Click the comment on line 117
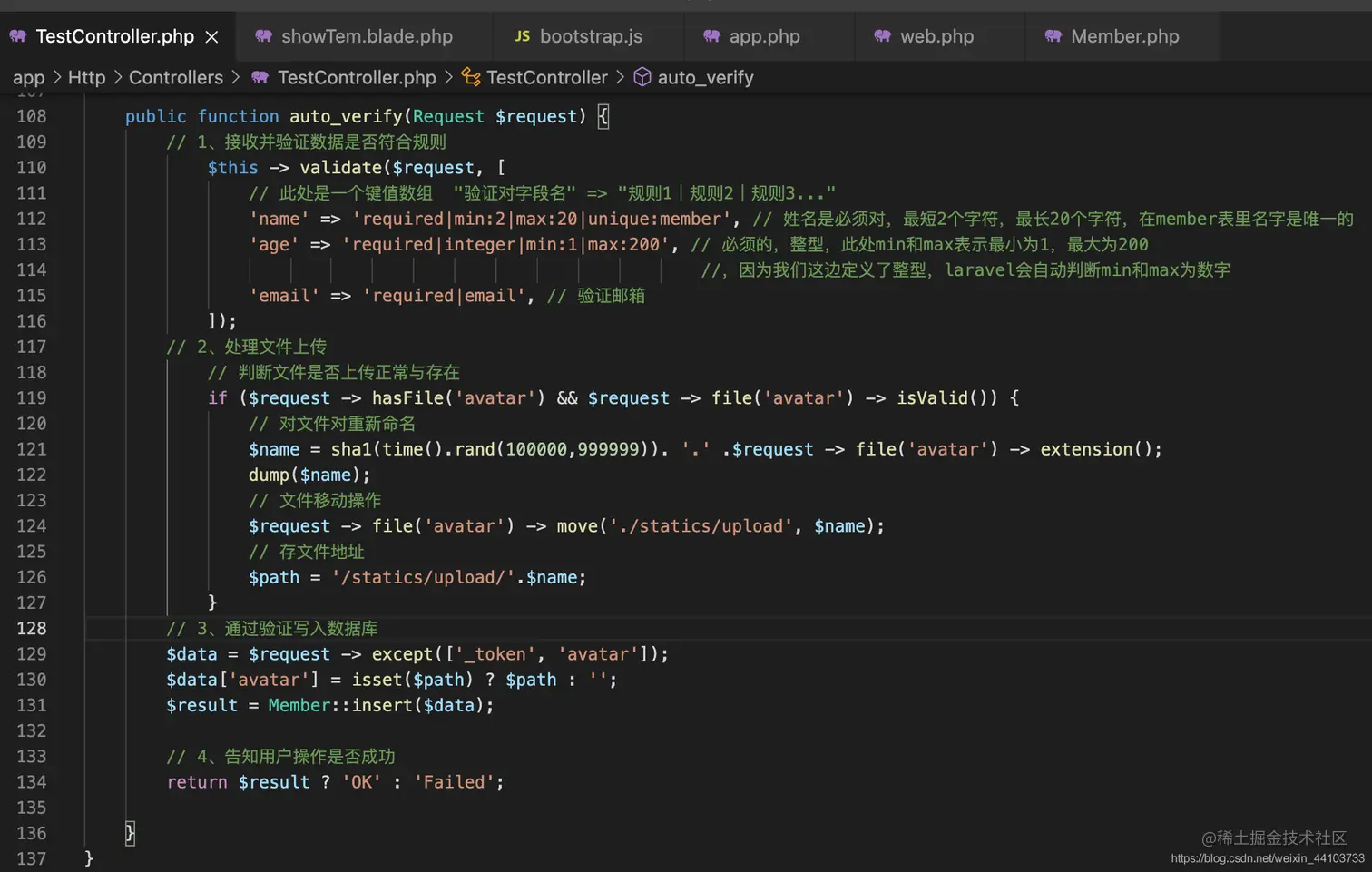Viewport: 1372px width, 872px height. pos(247,347)
